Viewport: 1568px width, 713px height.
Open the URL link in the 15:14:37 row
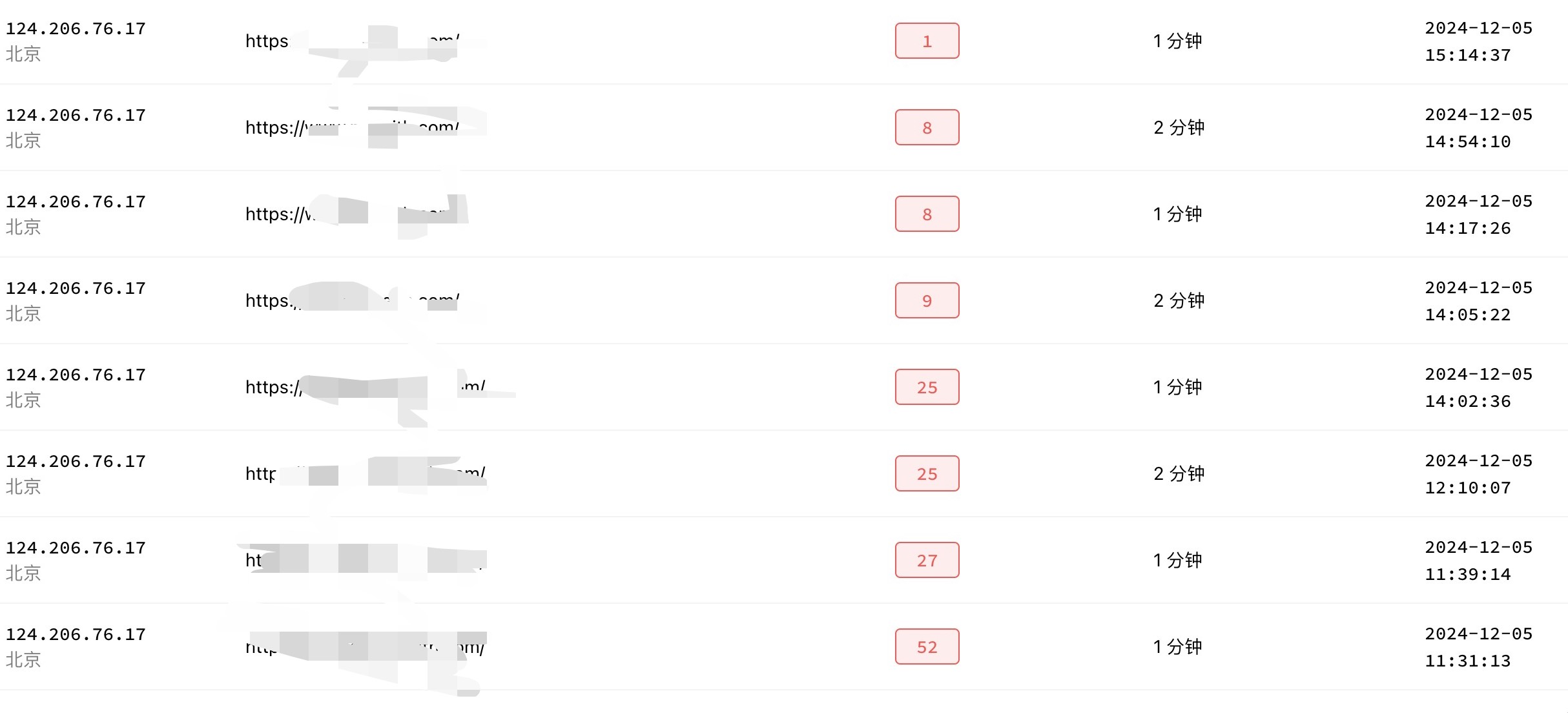[267, 41]
